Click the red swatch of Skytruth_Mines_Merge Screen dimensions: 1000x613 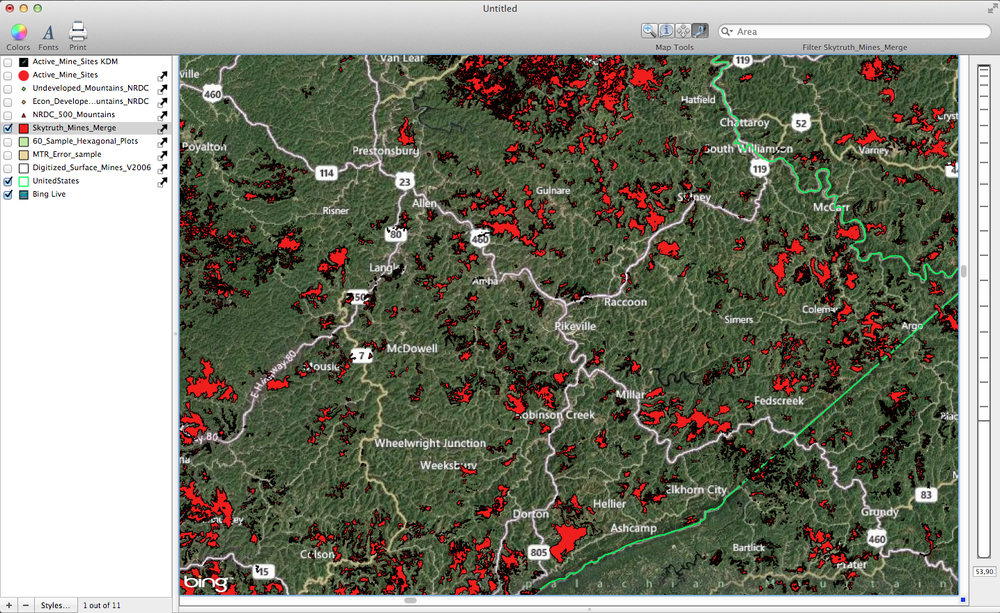tap(23, 129)
